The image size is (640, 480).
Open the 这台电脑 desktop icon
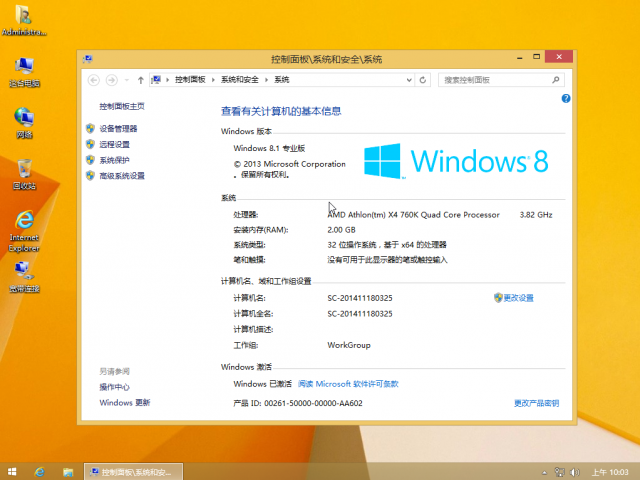24,72
